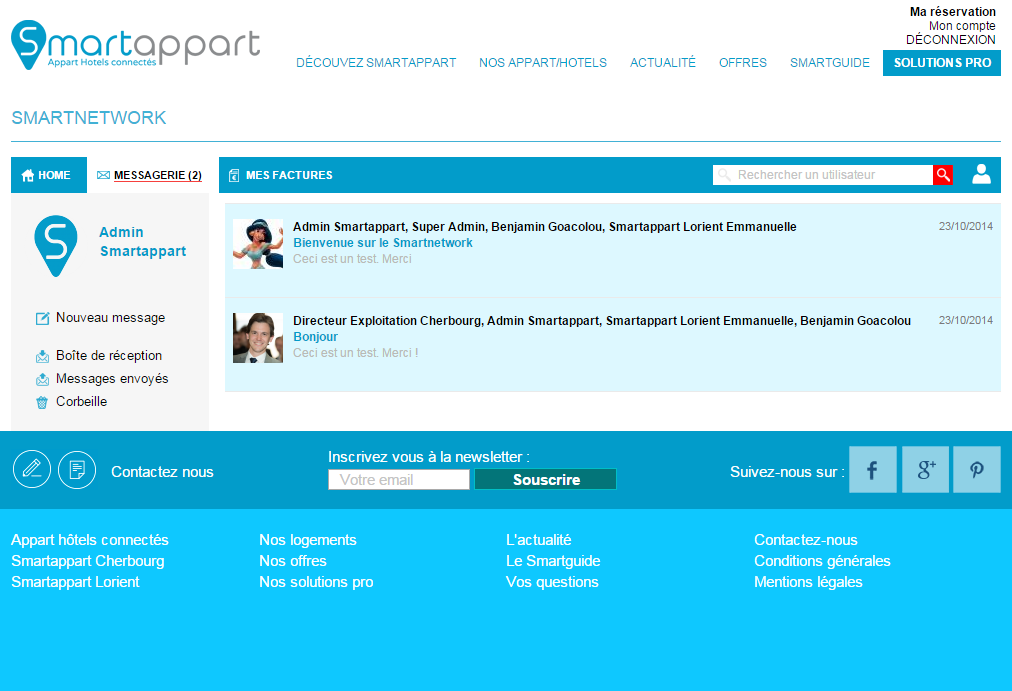The image size is (1012, 691).
Task: Click the DÉCONNEXION link
Action: (950, 40)
